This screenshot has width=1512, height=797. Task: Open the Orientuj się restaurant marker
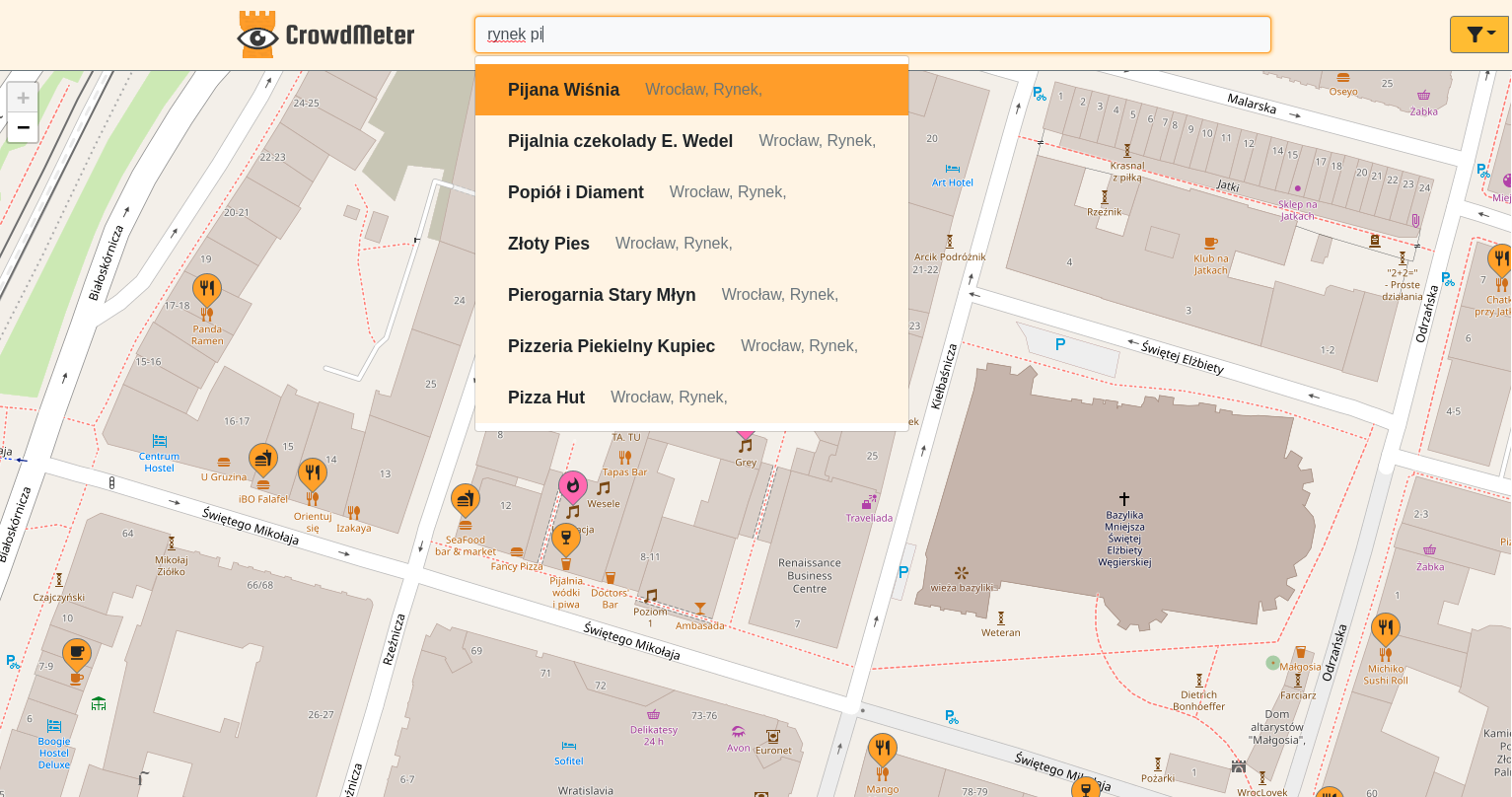click(x=312, y=475)
